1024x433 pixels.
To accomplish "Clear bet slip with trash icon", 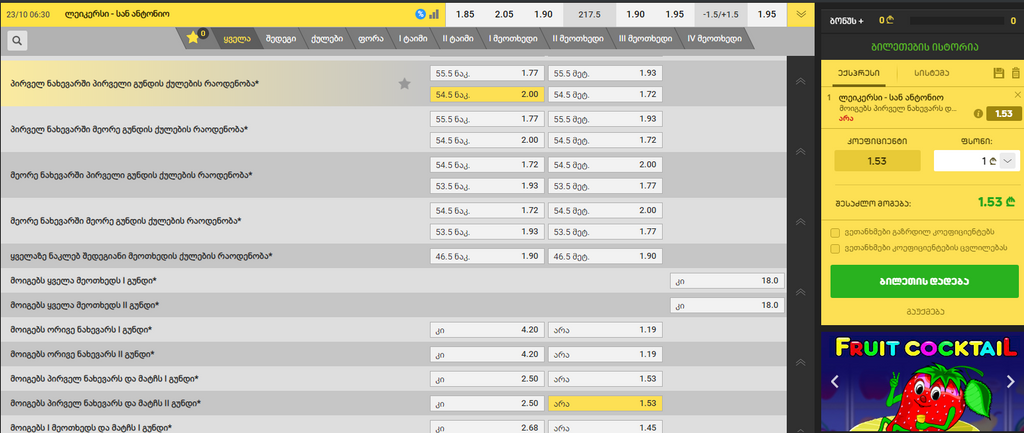I will pyautogui.click(x=1015, y=73).
